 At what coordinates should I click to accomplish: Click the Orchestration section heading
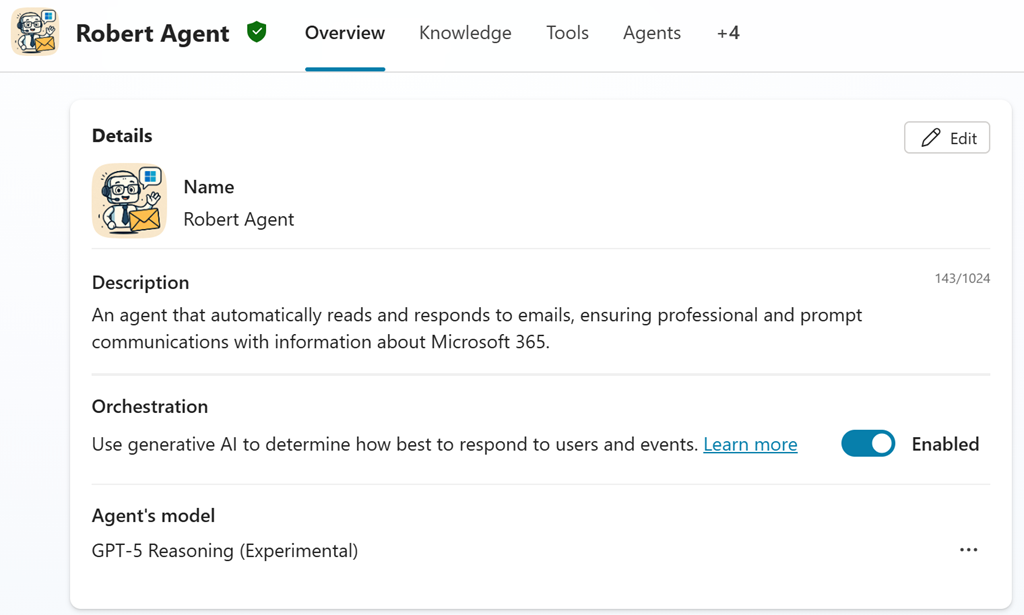click(150, 406)
